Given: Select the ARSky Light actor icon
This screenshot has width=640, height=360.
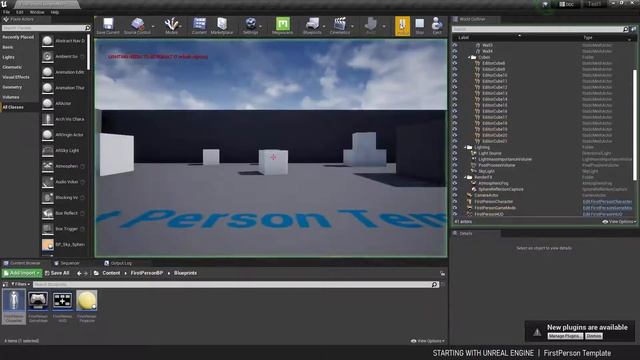Looking at the screenshot, I should tap(47, 150).
